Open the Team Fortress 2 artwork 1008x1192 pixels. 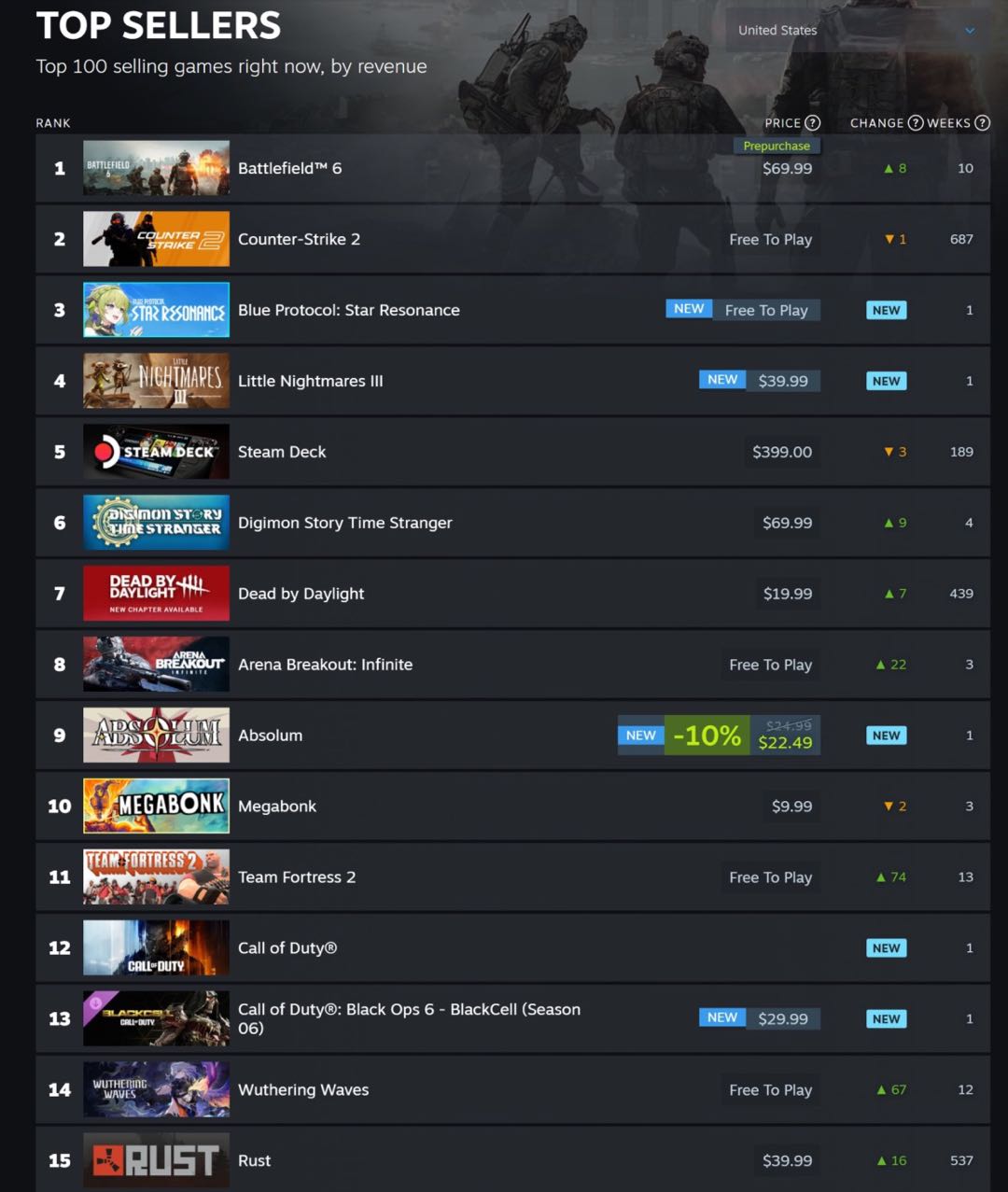pos(156,877)
